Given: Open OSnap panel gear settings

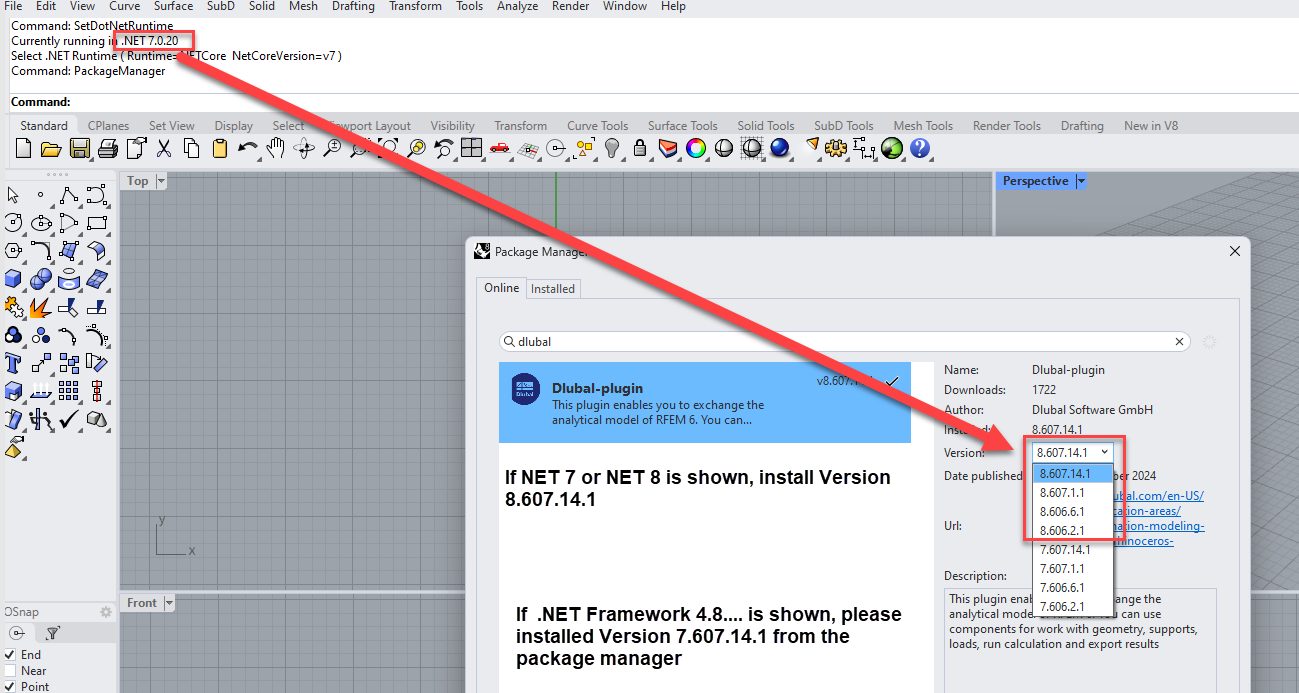Looking at the screenshot, I should (106, 612).
